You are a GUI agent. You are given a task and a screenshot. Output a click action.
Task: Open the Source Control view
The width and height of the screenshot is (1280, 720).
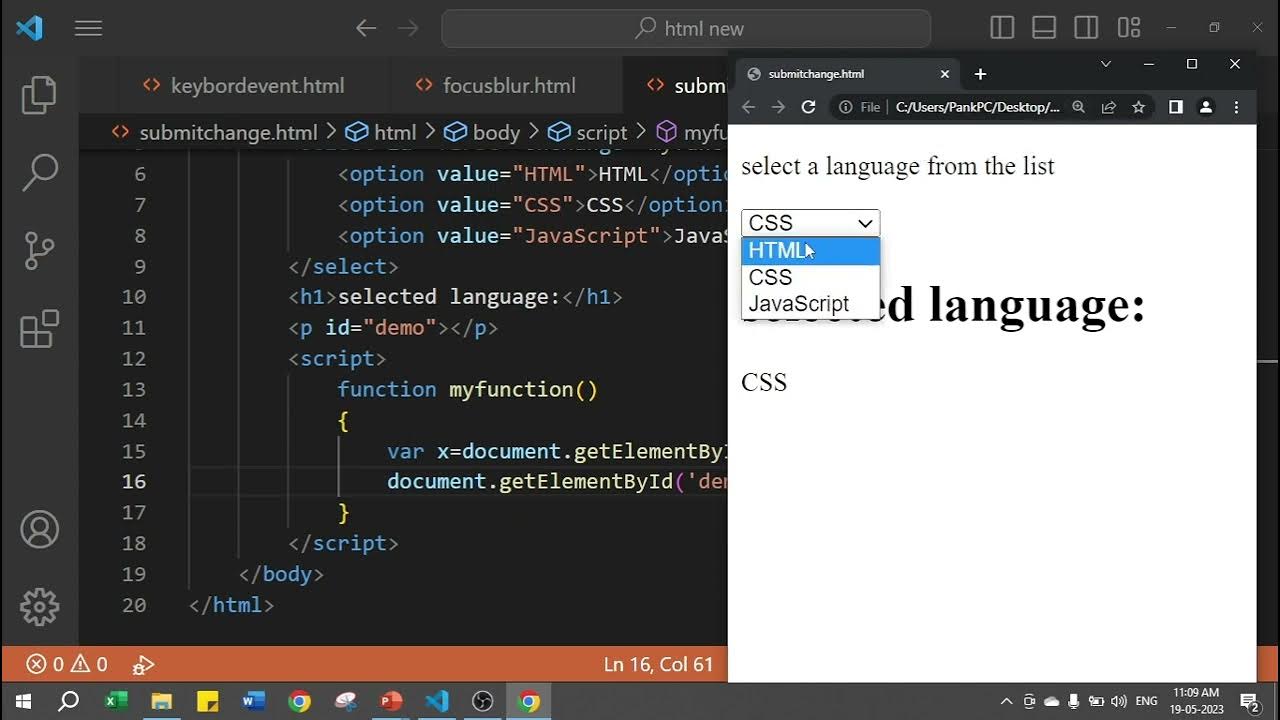(x=40, y=250)
